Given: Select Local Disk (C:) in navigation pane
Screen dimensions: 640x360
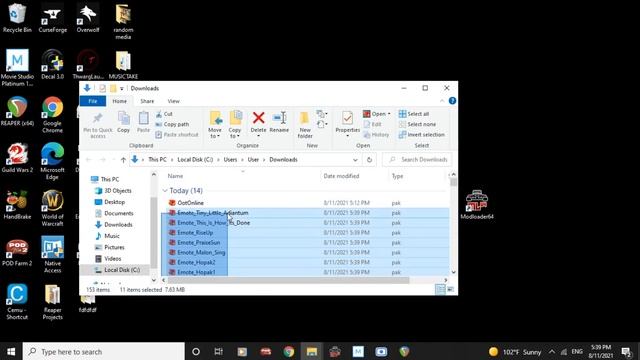Looking at the screenshot, I should pyautogui.click(x=117, y=270).
